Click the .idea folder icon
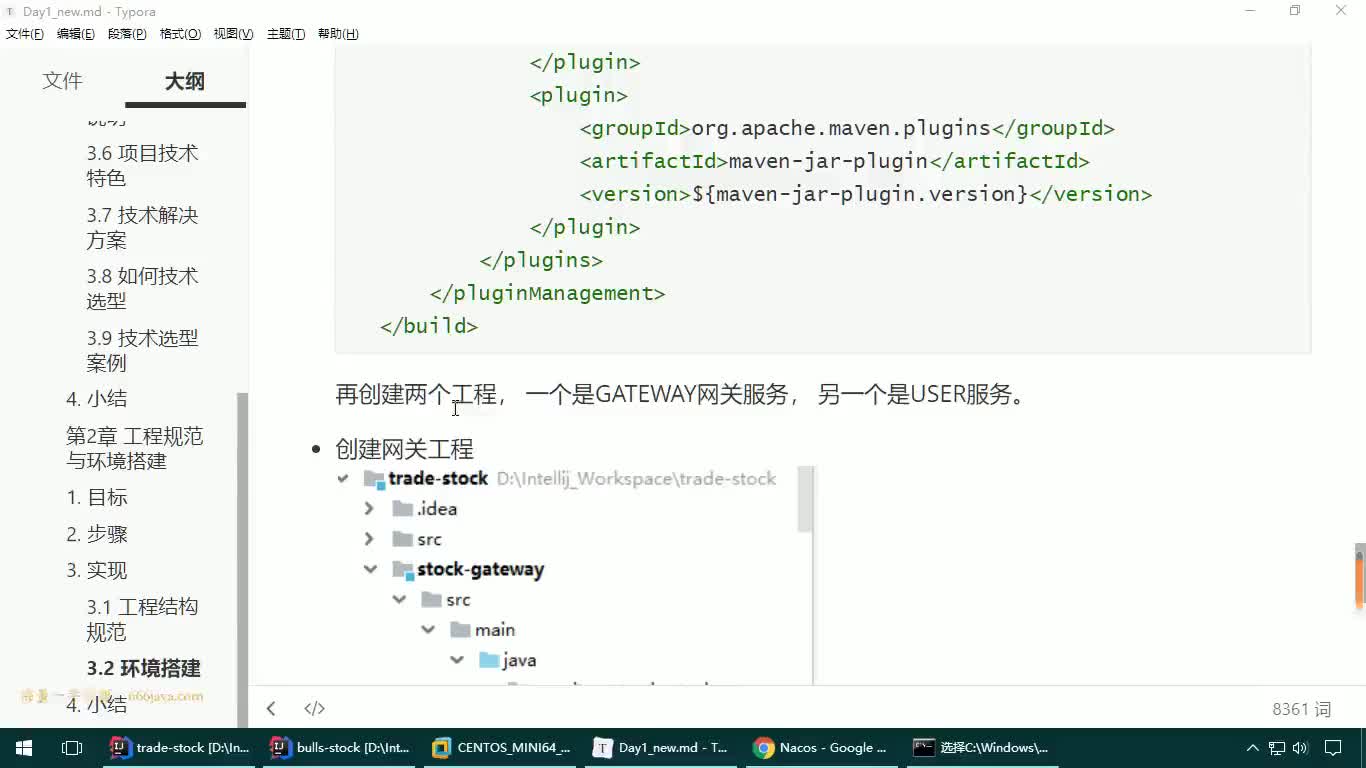Image resolution: width=1366 pixels, height=768 pixels. click(403, 509)
